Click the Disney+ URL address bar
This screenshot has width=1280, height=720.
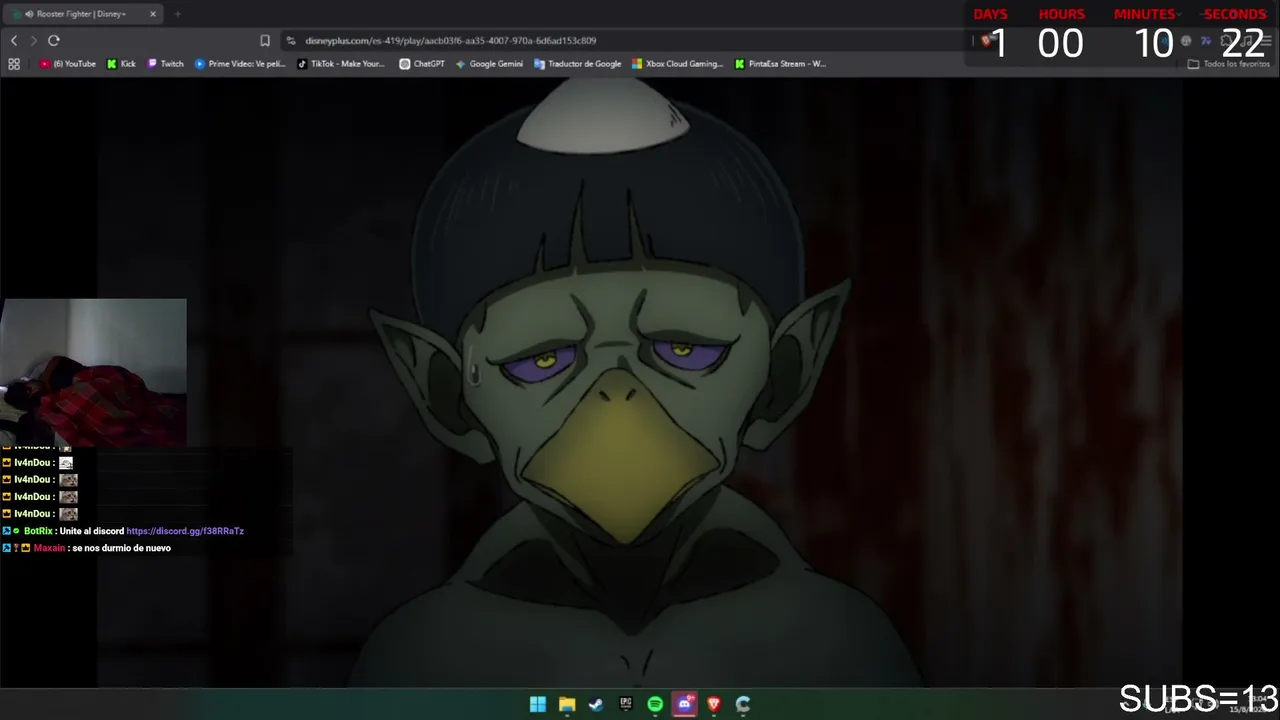point(450,41)
